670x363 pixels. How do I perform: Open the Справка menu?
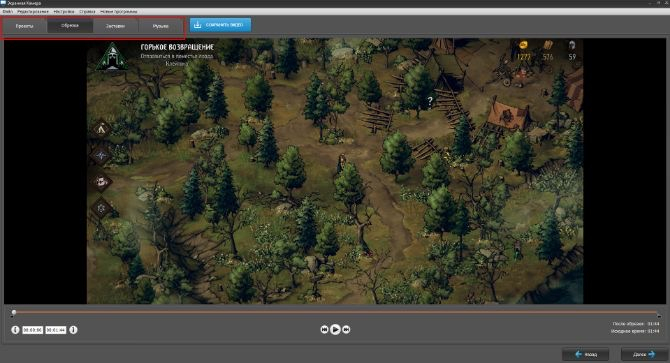point(87,12)
